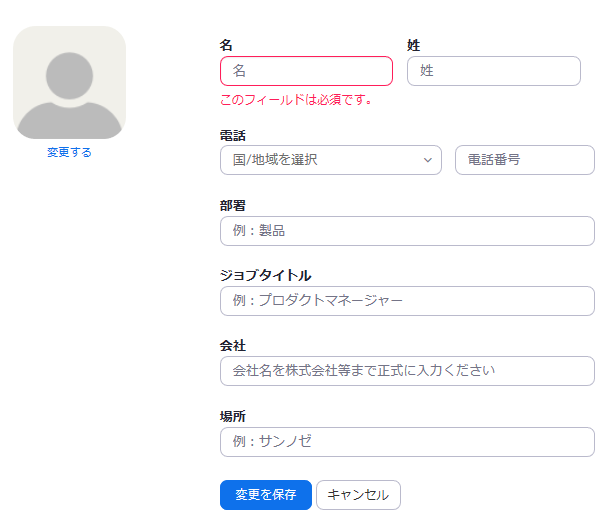Click the ジョブタイトル job title input field
The width and height of the screenshot is (608, 521).
point(407,301)
